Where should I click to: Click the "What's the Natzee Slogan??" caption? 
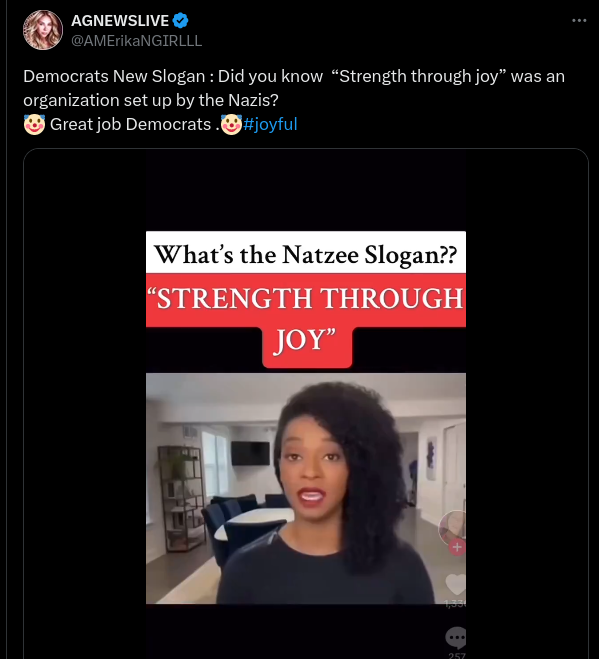[306, 253]
